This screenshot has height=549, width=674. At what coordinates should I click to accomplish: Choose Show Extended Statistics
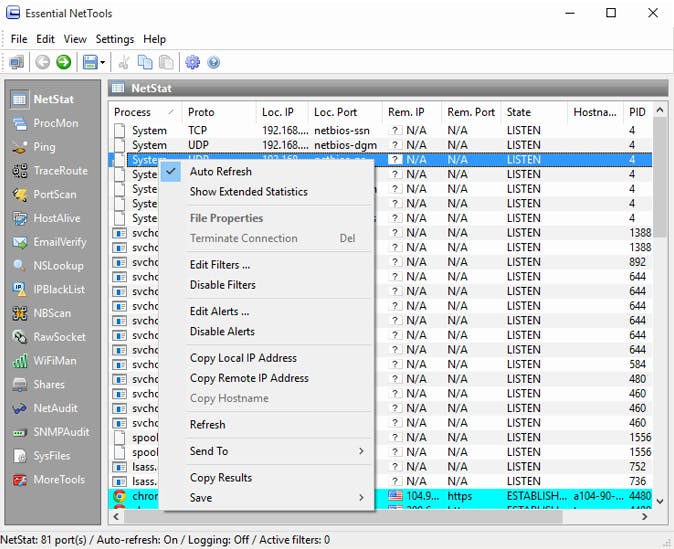click(x=267, y=192)
